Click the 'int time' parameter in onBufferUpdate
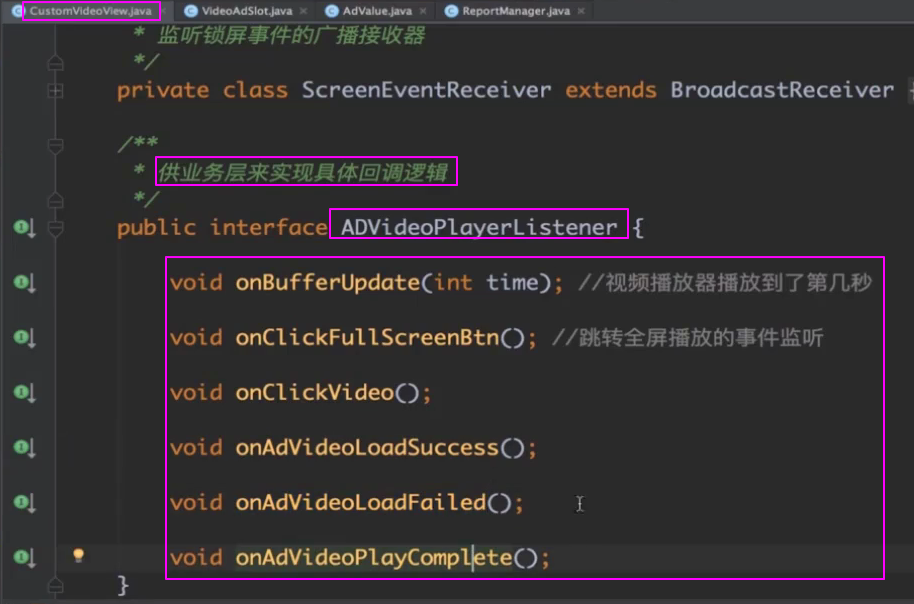This screenshot has height=604, width=914. click(x=486, y=283)
